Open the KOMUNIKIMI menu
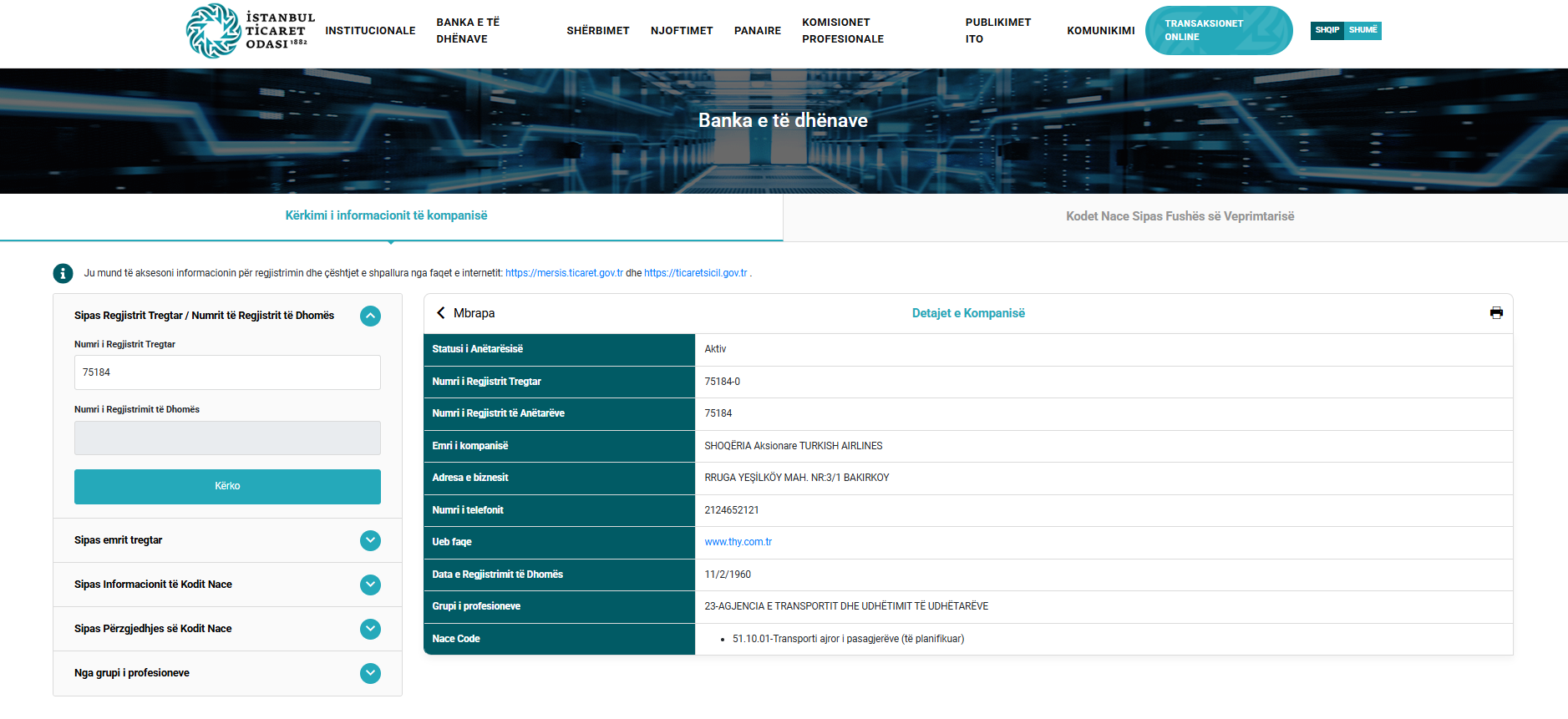Screen dimensions: 1568x719 point(1100,31)
